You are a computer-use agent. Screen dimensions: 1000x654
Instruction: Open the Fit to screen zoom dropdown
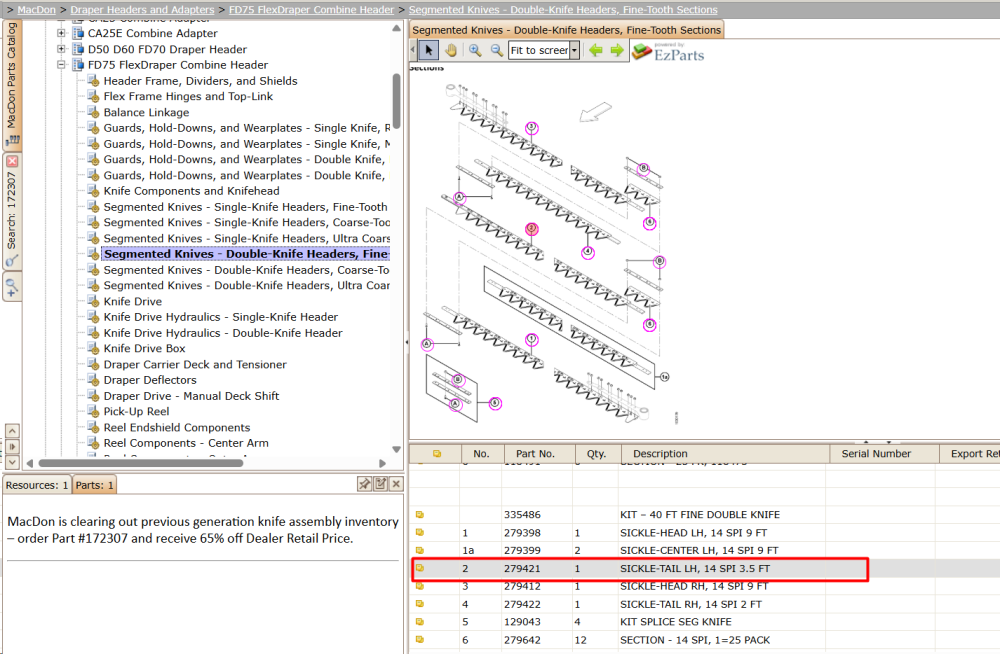coord(575,50)
